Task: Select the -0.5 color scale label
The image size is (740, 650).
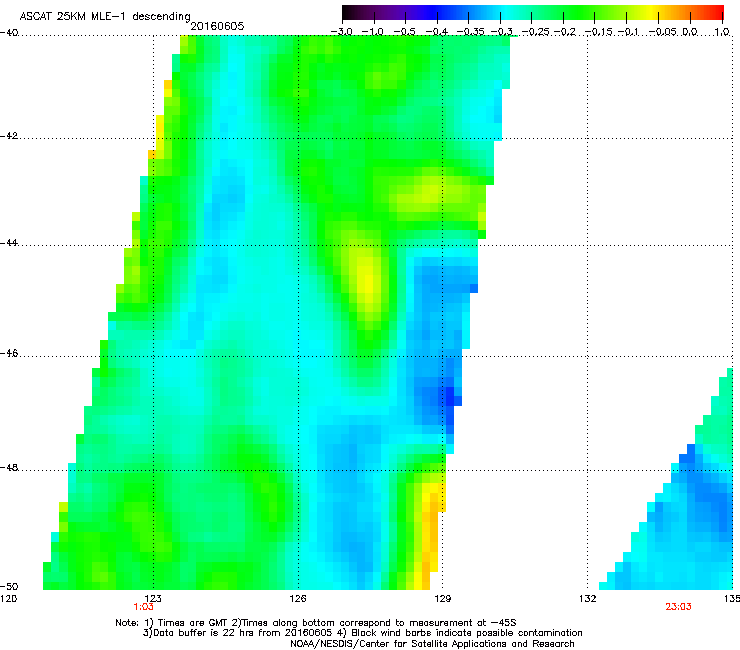Action: click(404, 32)
